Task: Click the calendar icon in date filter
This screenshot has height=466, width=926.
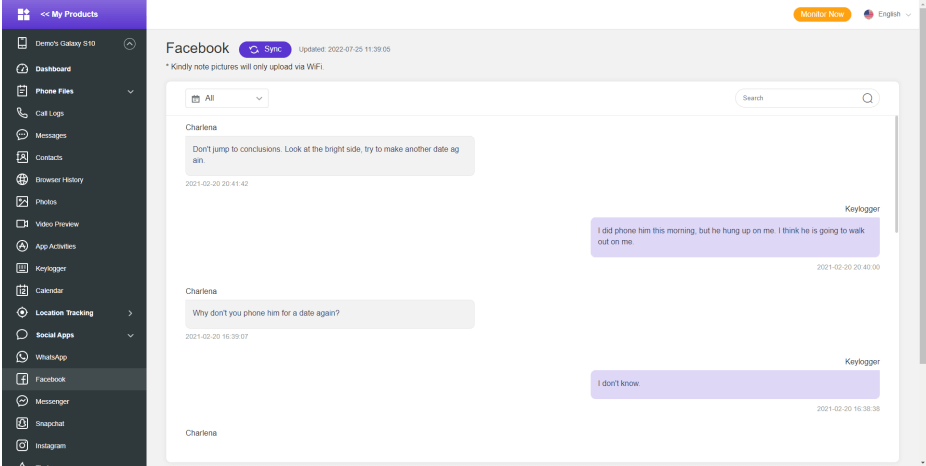Action: 196,99
